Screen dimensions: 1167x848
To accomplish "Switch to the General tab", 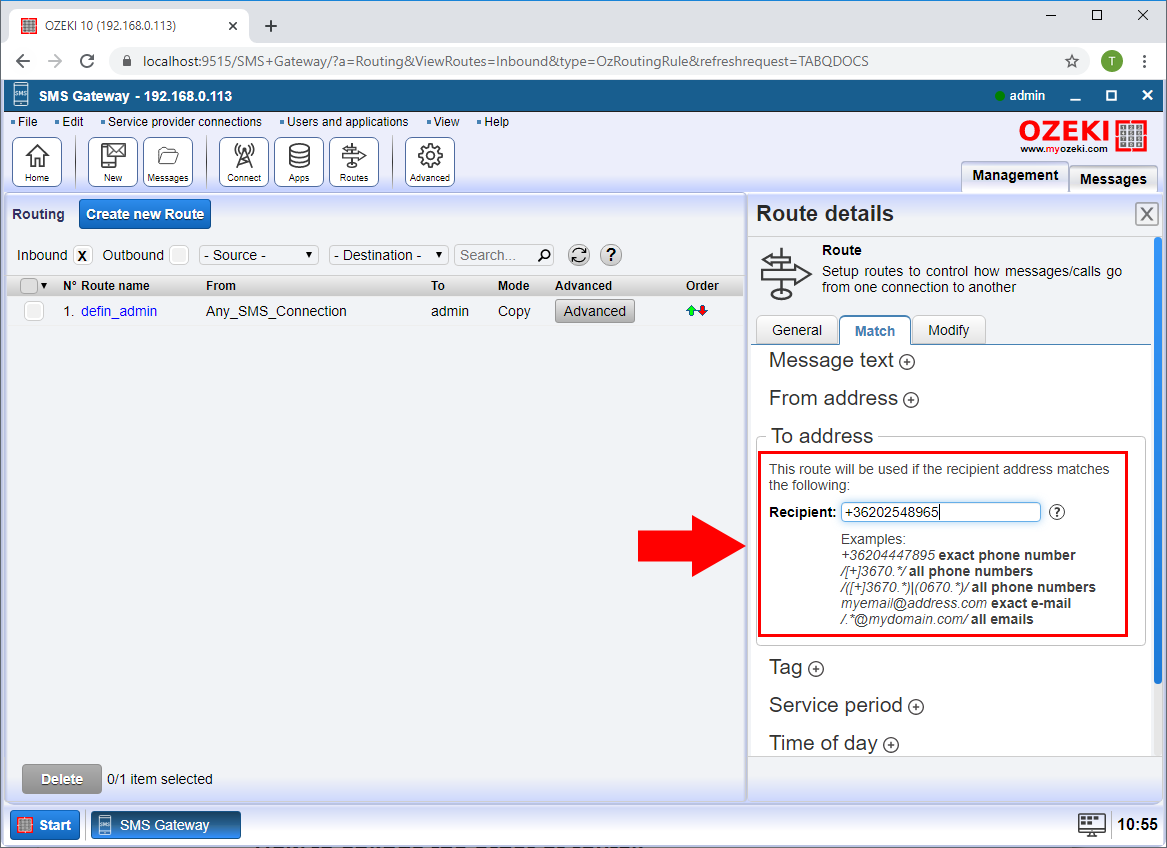I will pyautogui.click(x=796, y=331).
